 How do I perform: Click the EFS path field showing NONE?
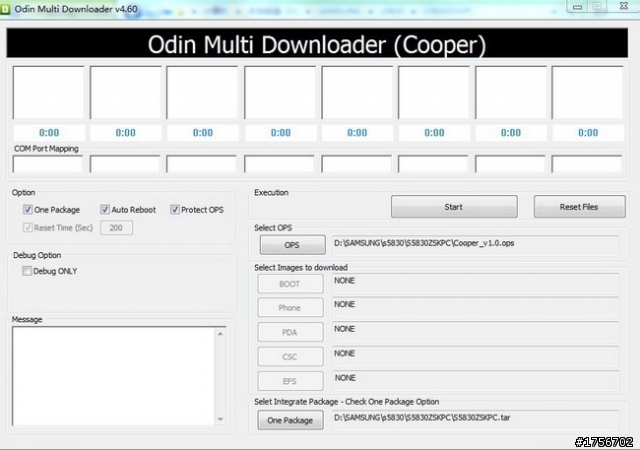click(476, 381)
